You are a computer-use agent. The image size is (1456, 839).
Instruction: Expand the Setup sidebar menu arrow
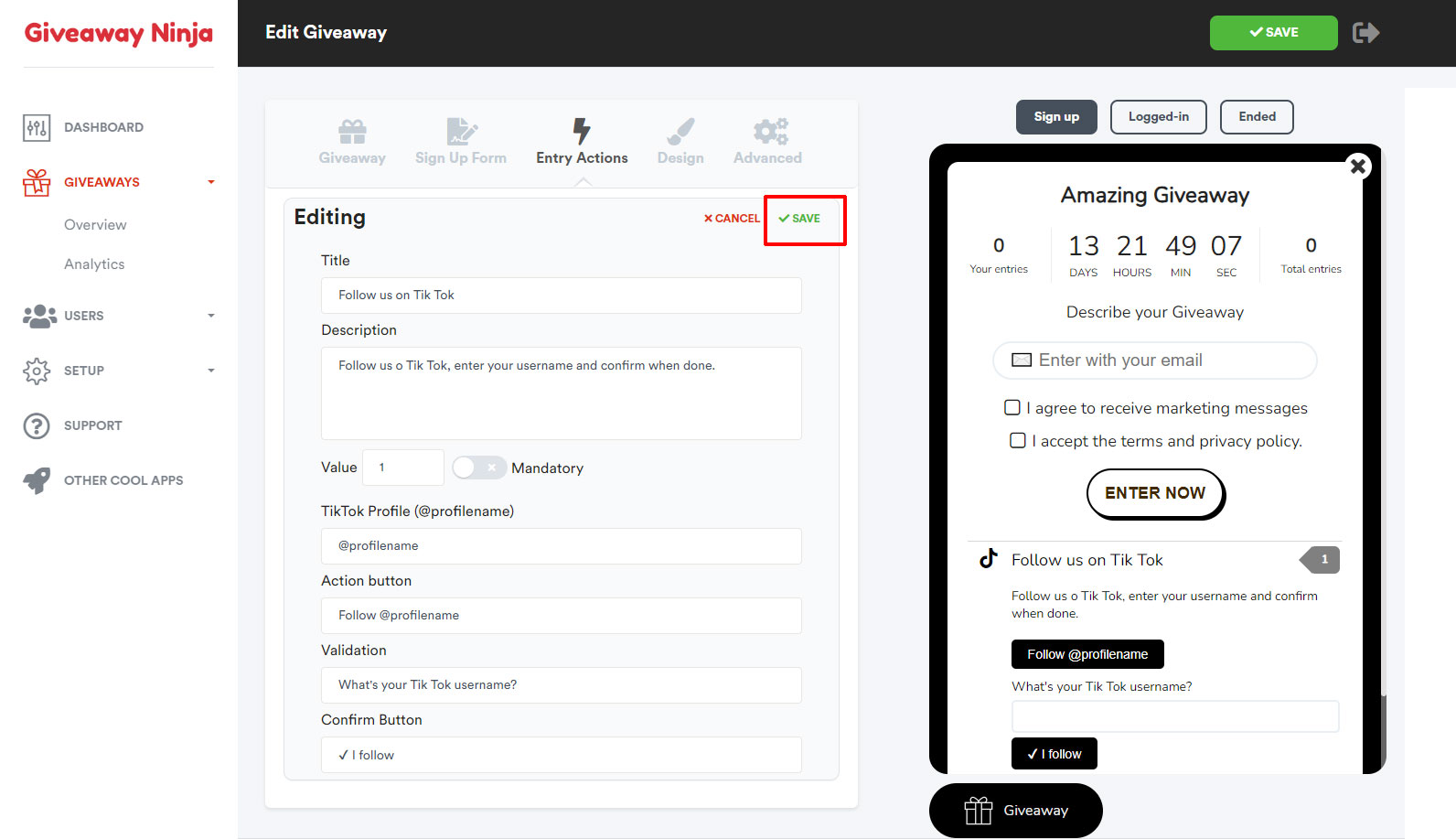211,371
